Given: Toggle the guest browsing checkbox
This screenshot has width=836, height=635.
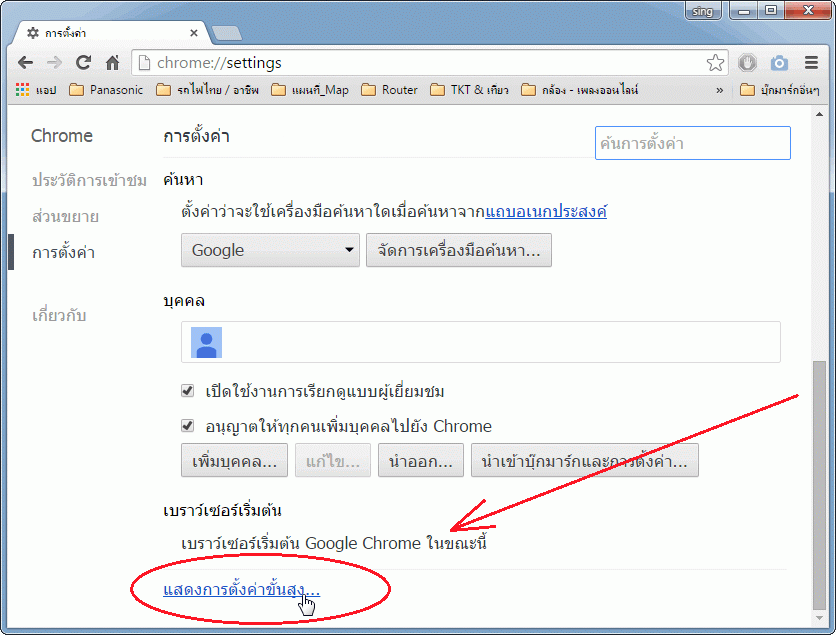Looking at the screenshot, I should click(x=188, y=391).
